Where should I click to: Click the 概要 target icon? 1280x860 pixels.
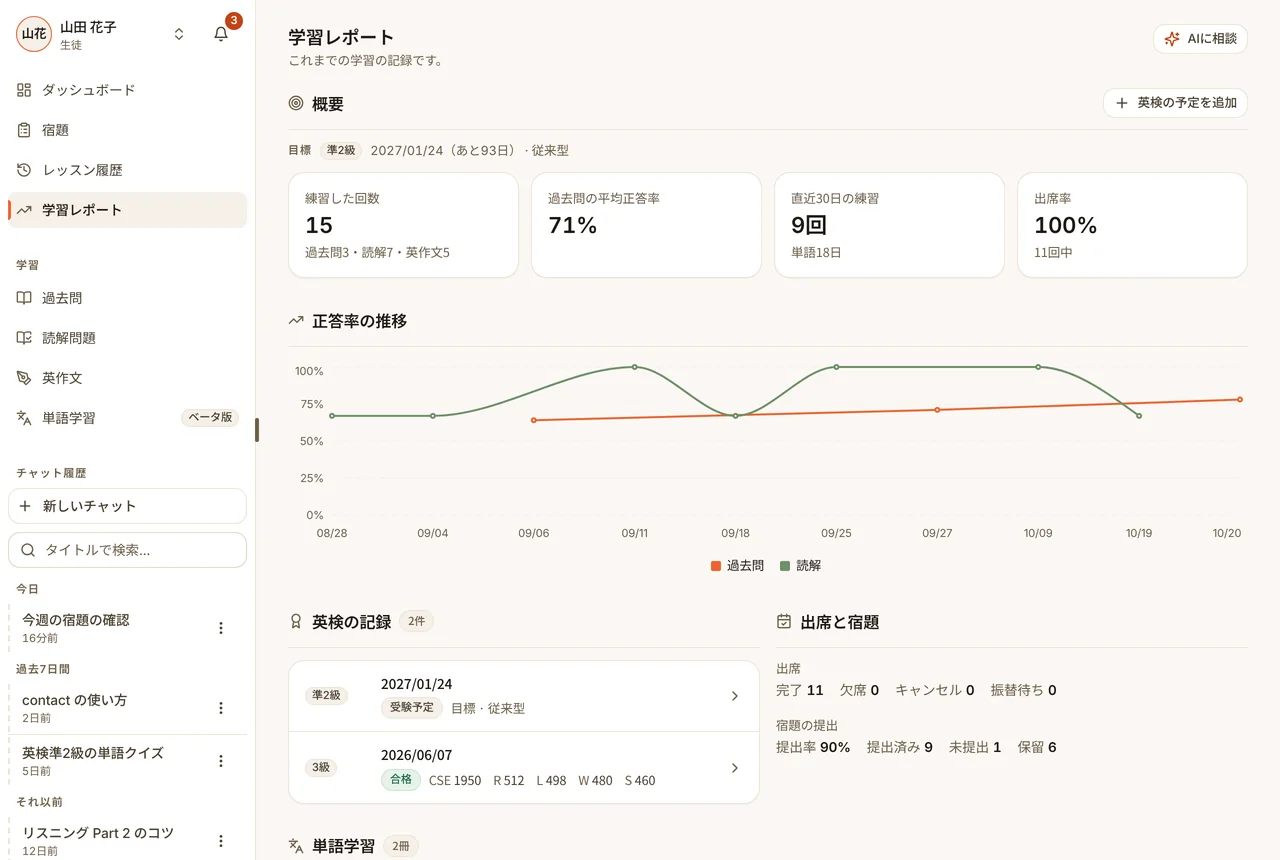click(x=296, y=103)
